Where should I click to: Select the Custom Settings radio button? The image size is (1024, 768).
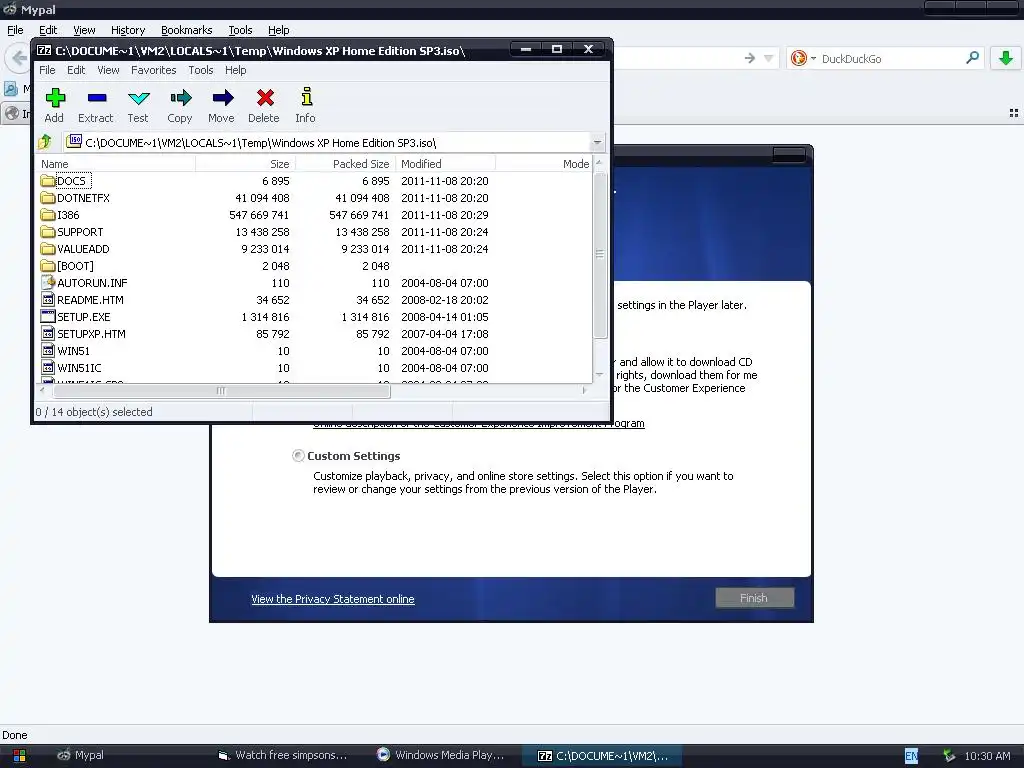[298, 456]
